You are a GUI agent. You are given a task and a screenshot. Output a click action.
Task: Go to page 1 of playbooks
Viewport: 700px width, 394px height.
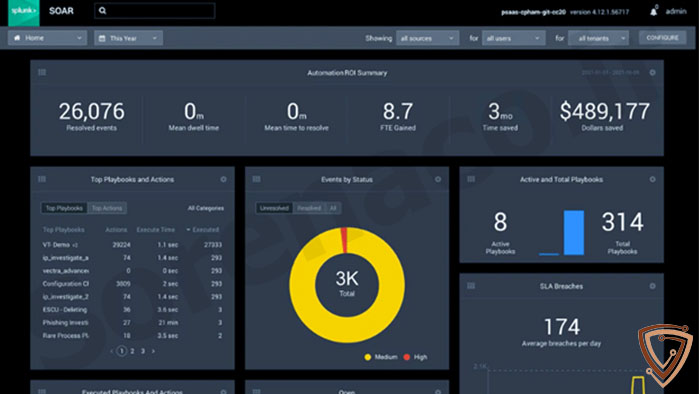click(x=121, y=351)
